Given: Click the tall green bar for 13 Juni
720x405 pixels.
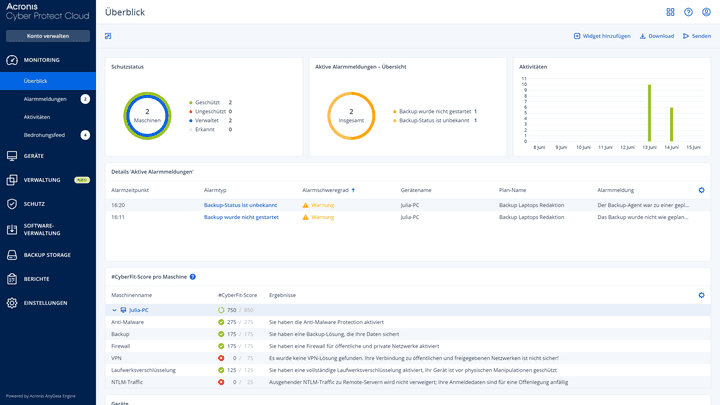Looking at the screenshot, I should [649, 113].
